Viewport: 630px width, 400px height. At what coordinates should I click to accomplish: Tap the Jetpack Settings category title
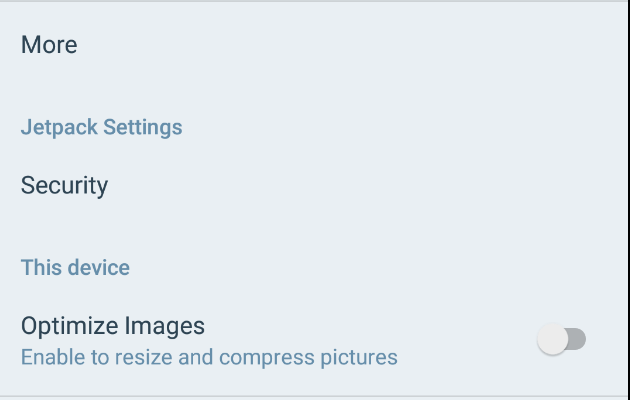[101, 128]
